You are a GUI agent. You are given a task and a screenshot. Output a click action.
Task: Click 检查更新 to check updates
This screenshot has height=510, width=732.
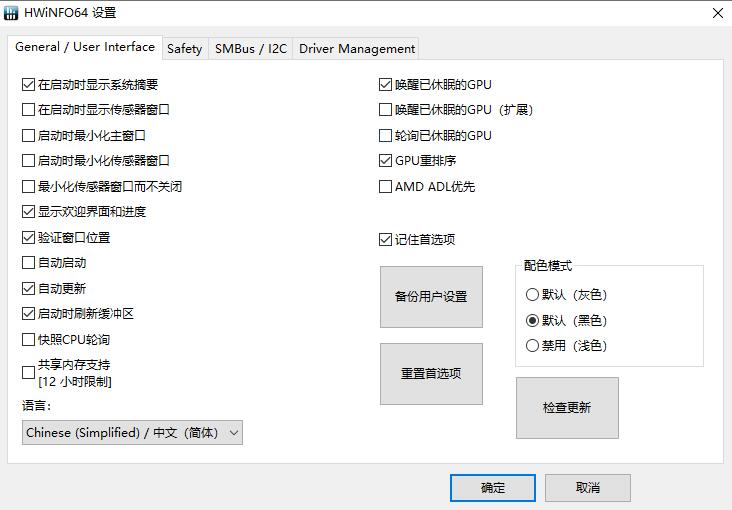[x=567, y=408]
